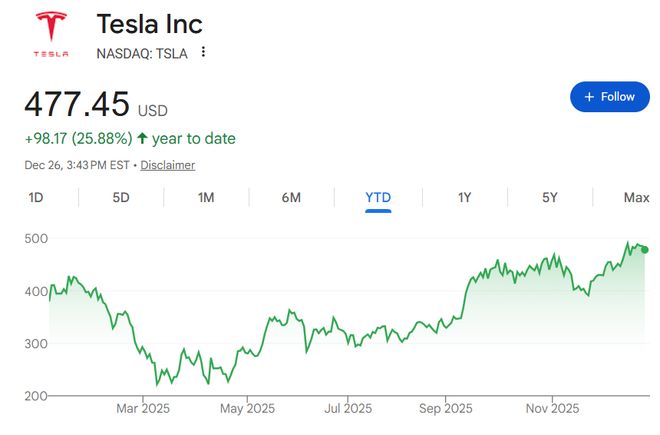The width and height of the screenshot is (660, 435).
Task: Switch chart to 1Y range
Action: click(464, 197)
